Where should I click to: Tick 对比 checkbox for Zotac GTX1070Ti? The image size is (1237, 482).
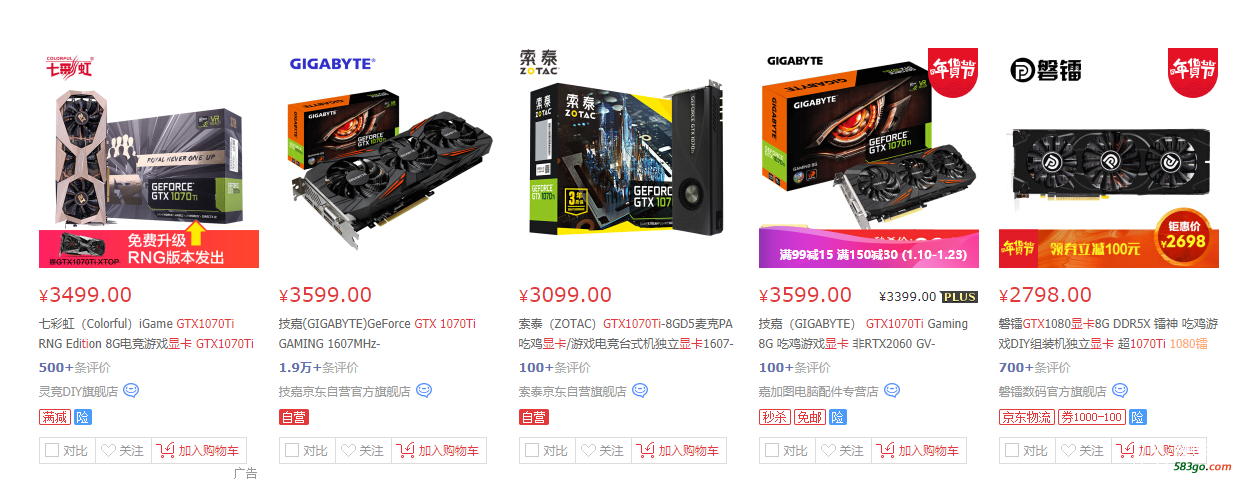click(532, 451)
